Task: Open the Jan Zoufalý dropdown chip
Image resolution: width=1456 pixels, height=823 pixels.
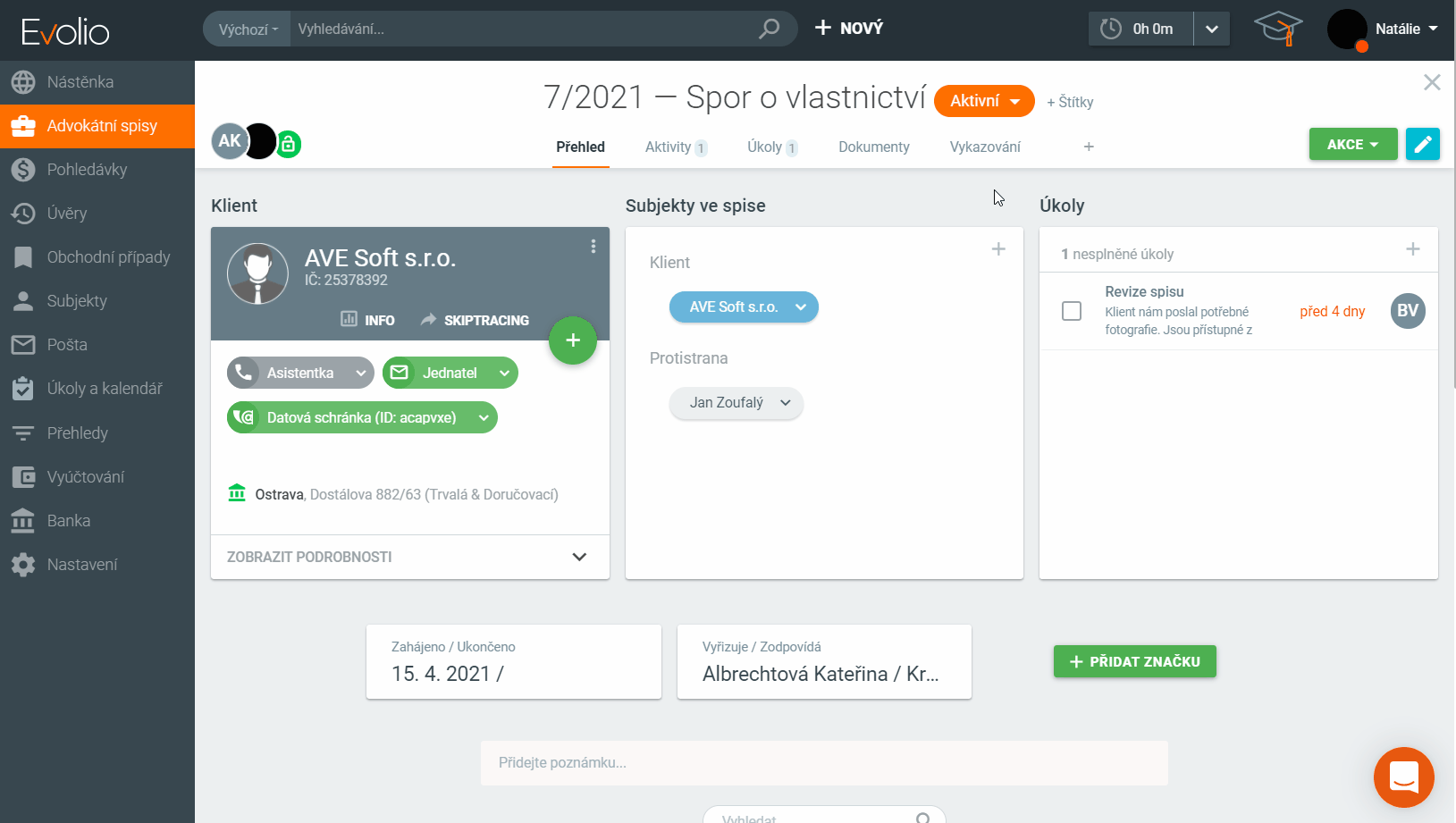Action: 736,403
